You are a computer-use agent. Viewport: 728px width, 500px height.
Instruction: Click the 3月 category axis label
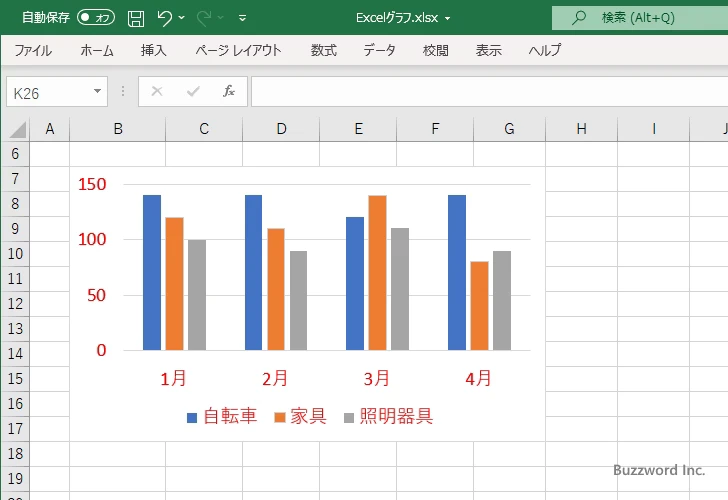click(377, 378)
